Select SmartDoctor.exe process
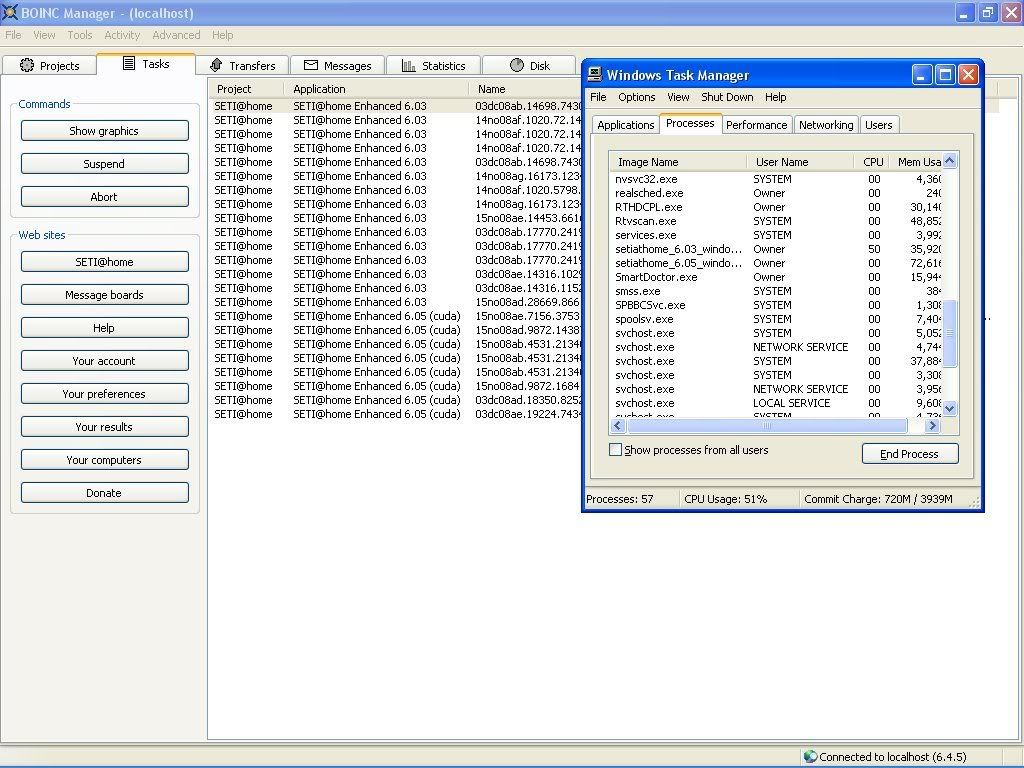 776,278
